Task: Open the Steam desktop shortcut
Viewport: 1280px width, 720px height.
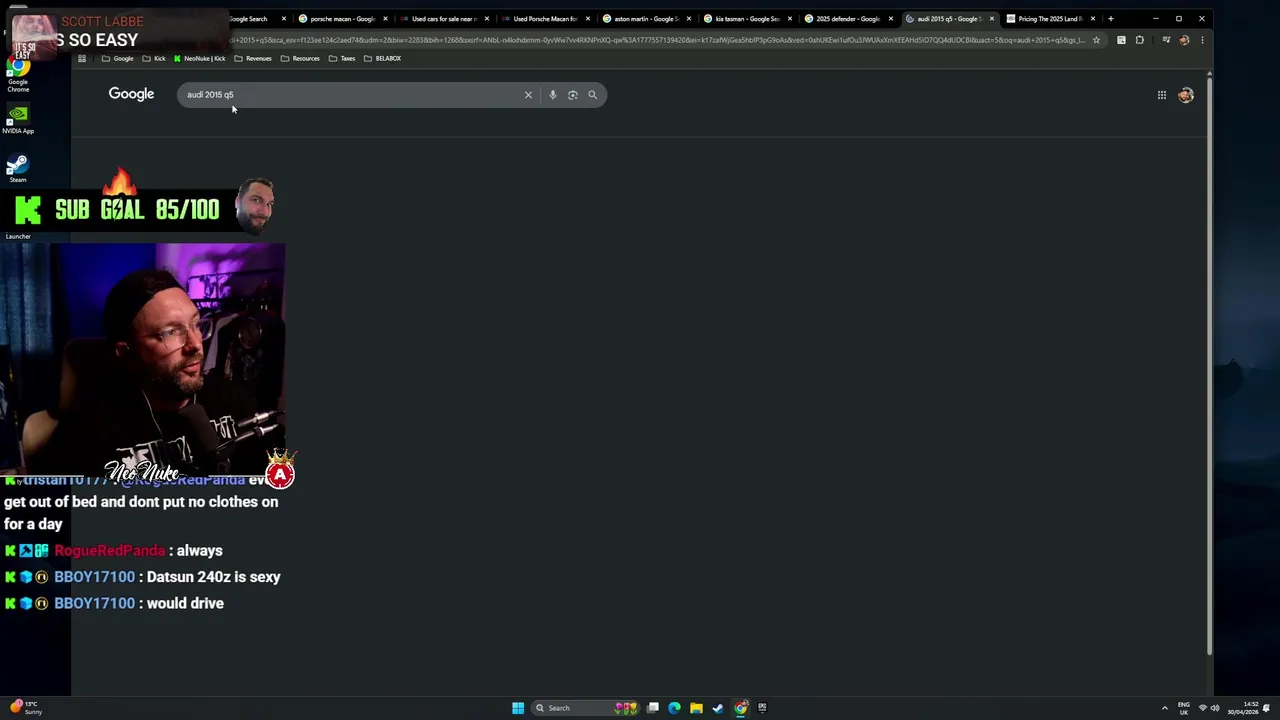Action: (x=17, y=168)
